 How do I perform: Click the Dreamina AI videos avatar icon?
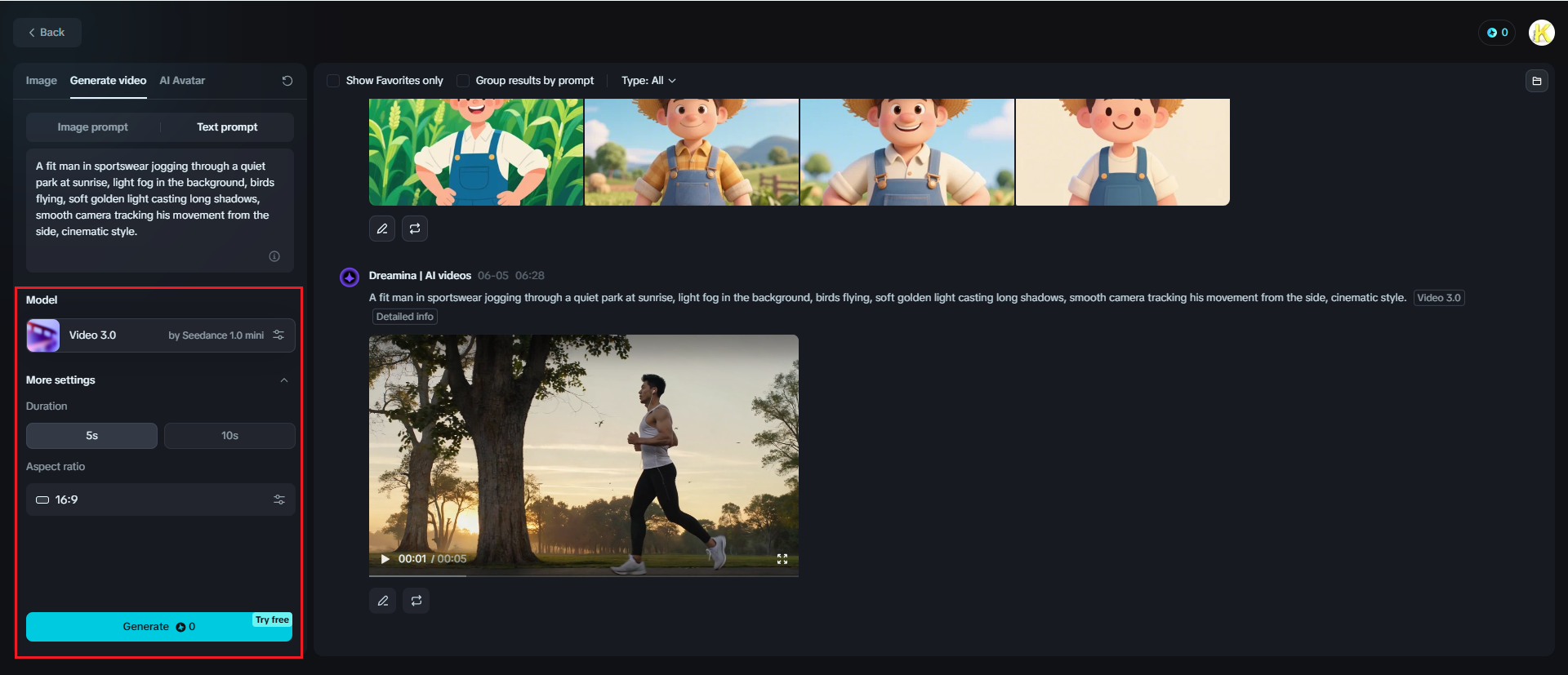pos(350,278)
